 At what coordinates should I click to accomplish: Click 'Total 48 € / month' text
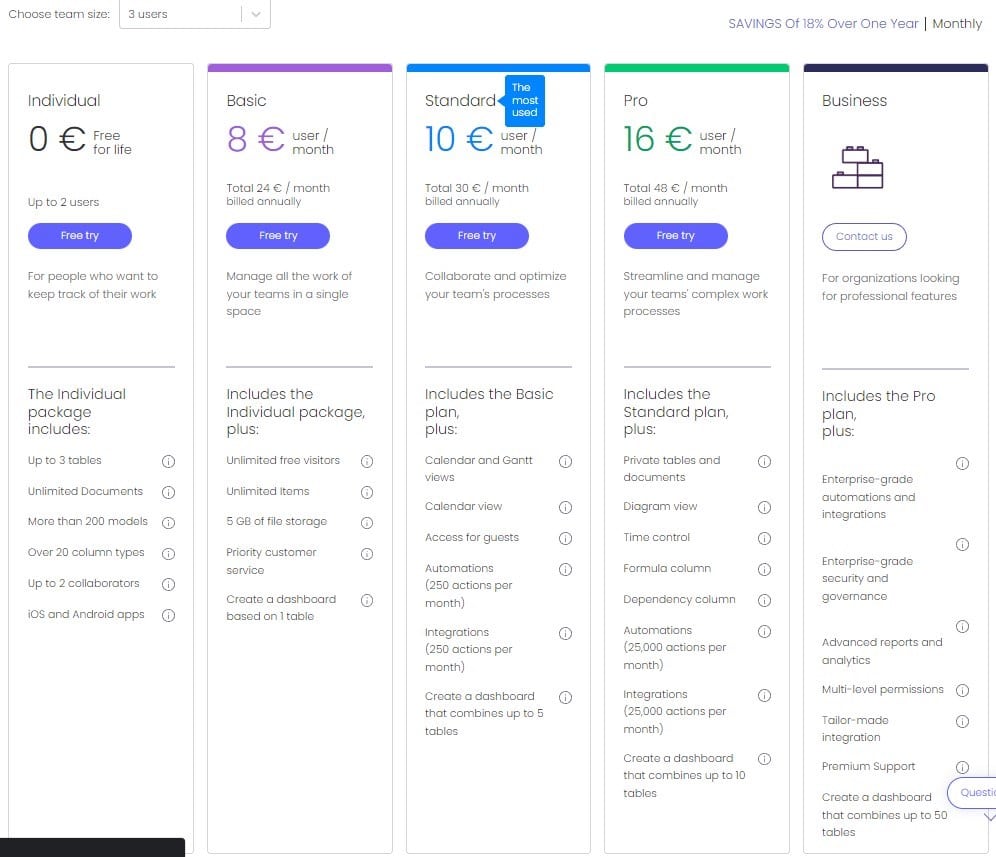[675, 188]
